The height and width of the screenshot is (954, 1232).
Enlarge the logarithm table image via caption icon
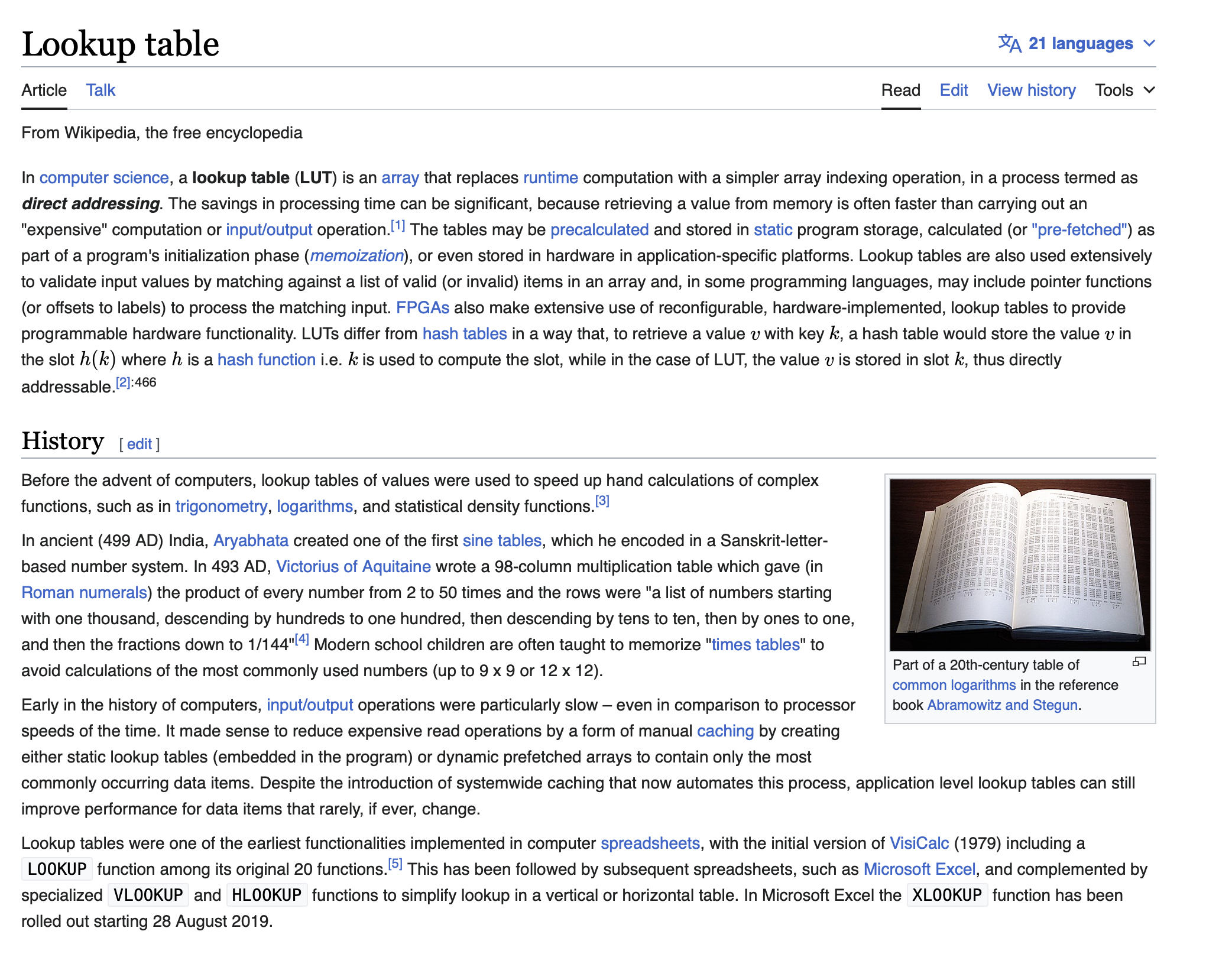1139,662
